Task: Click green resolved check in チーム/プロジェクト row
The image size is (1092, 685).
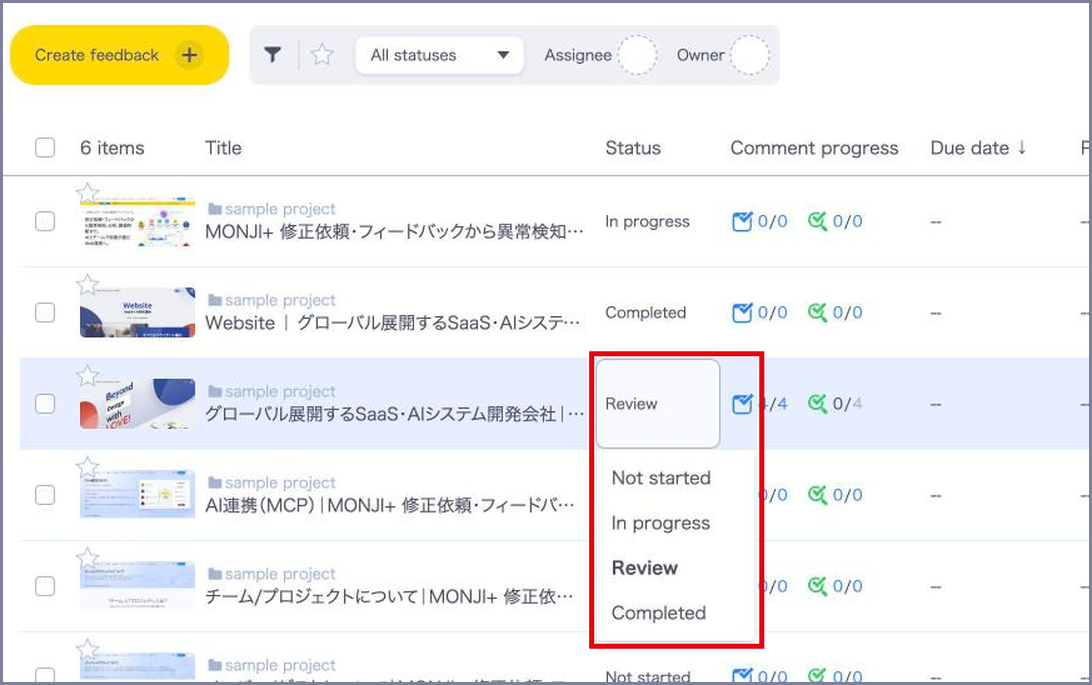Action: click(x=818, y=586)
